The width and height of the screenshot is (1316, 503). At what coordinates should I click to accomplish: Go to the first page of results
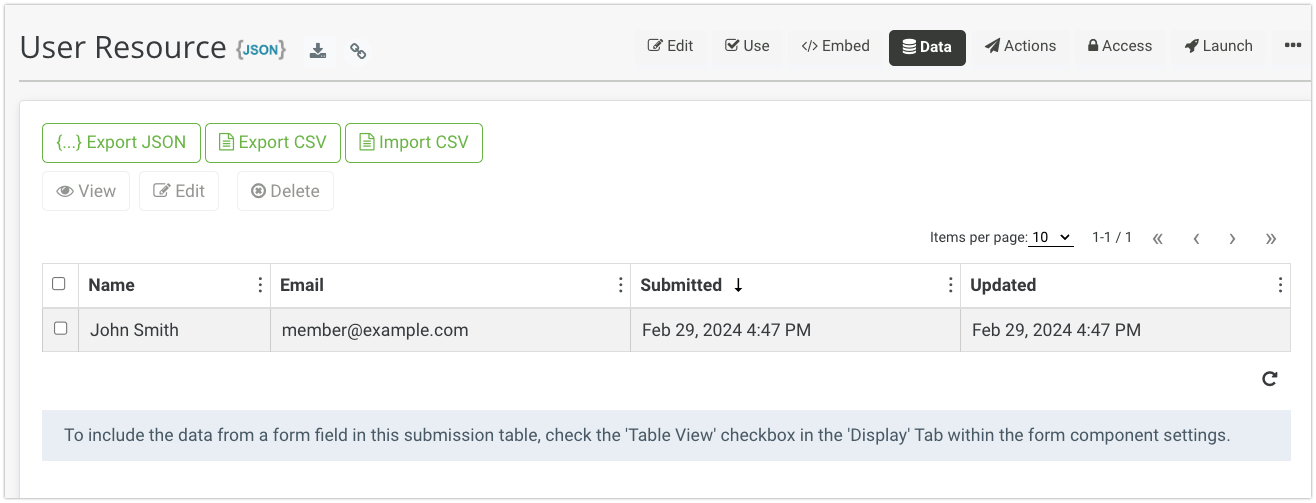(1158, 238)
